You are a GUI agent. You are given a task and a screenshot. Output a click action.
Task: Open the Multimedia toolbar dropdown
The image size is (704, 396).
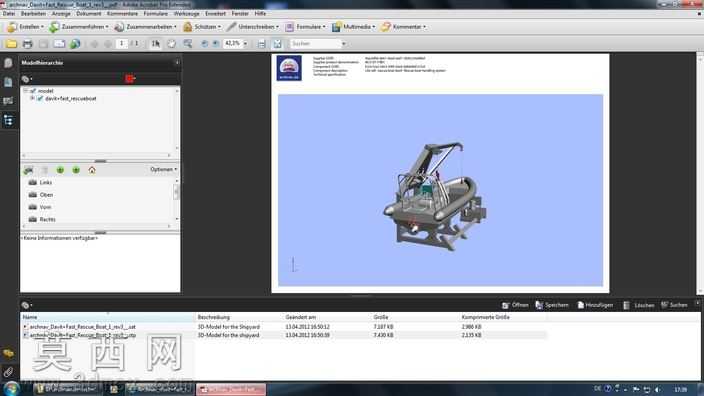[353, 27]
